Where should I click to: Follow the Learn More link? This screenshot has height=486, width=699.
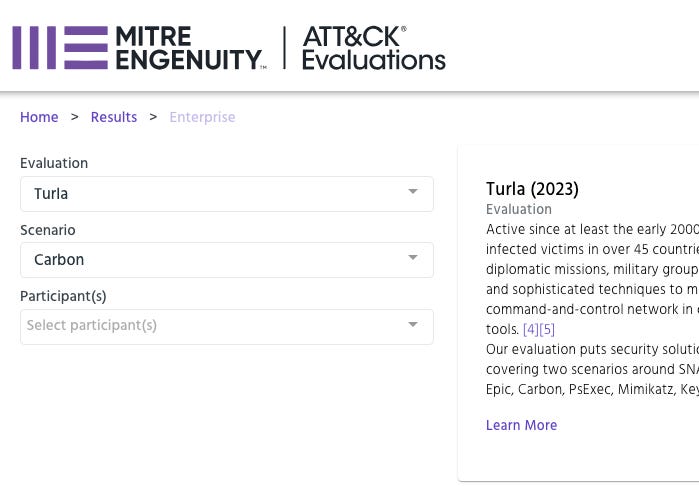tap(522, 425)
